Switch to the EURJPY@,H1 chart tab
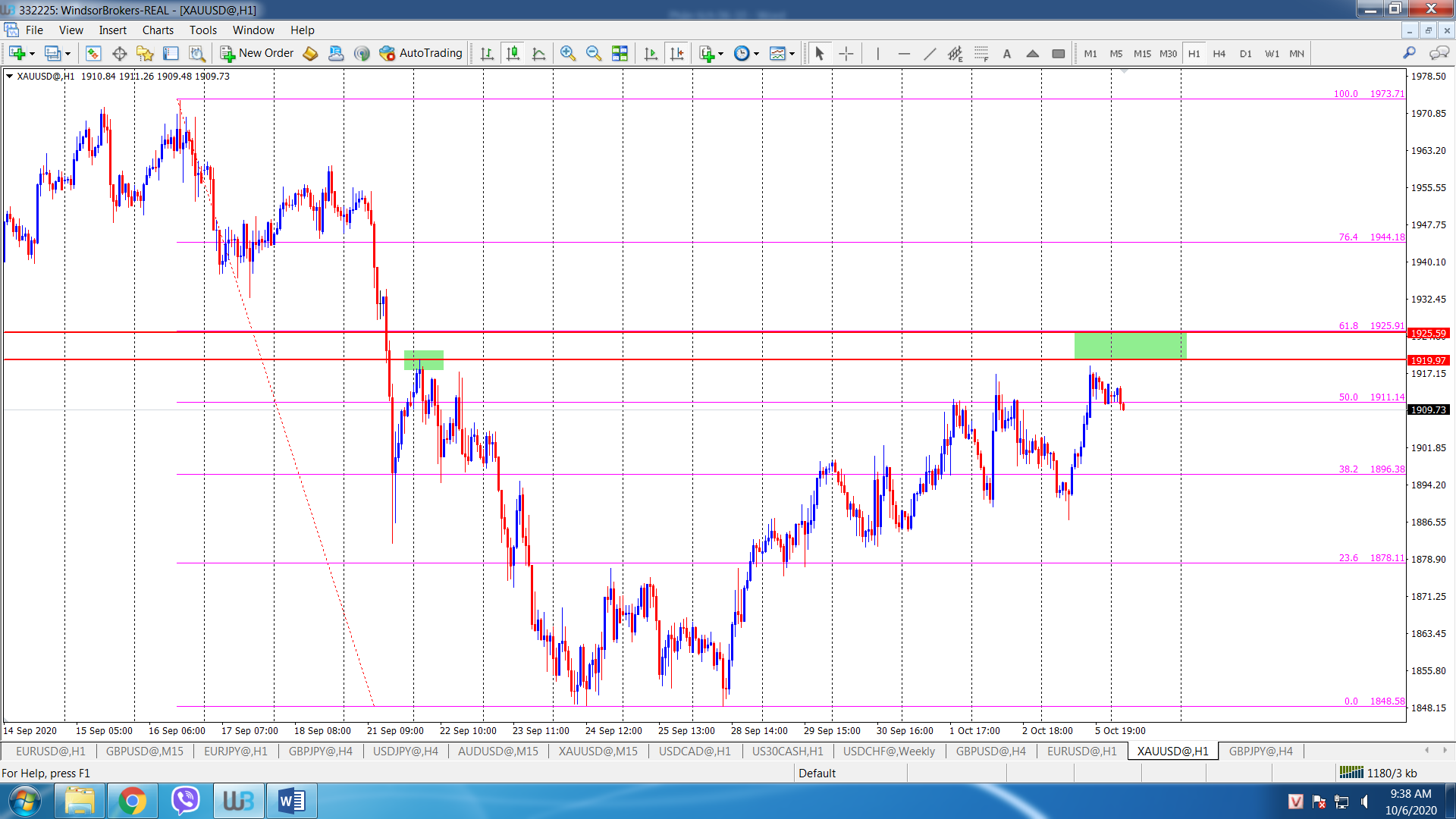The image size is (1456, 819). [x=236, y=751]
